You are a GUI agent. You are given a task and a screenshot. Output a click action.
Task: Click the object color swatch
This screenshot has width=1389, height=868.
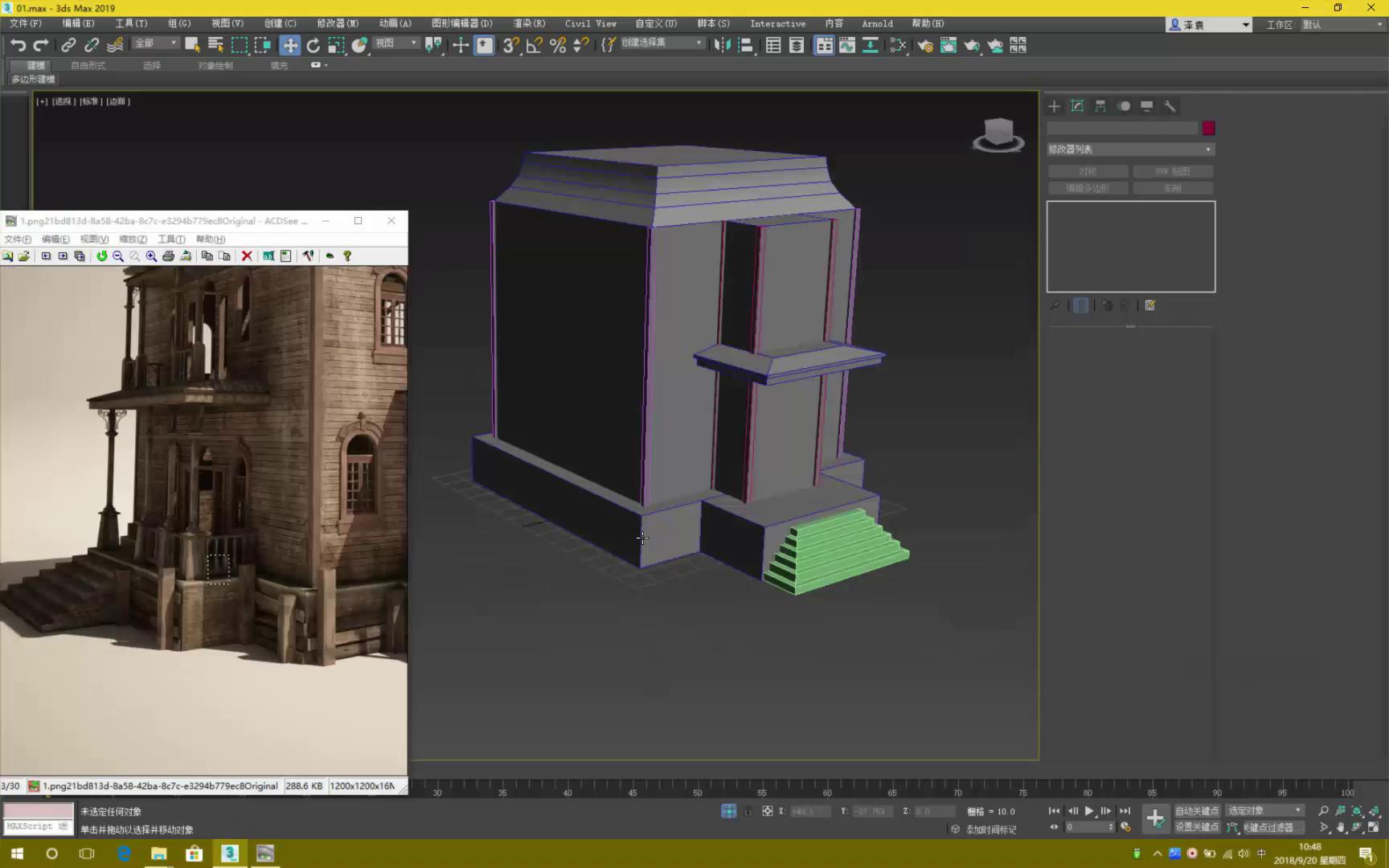[1210, 128]
